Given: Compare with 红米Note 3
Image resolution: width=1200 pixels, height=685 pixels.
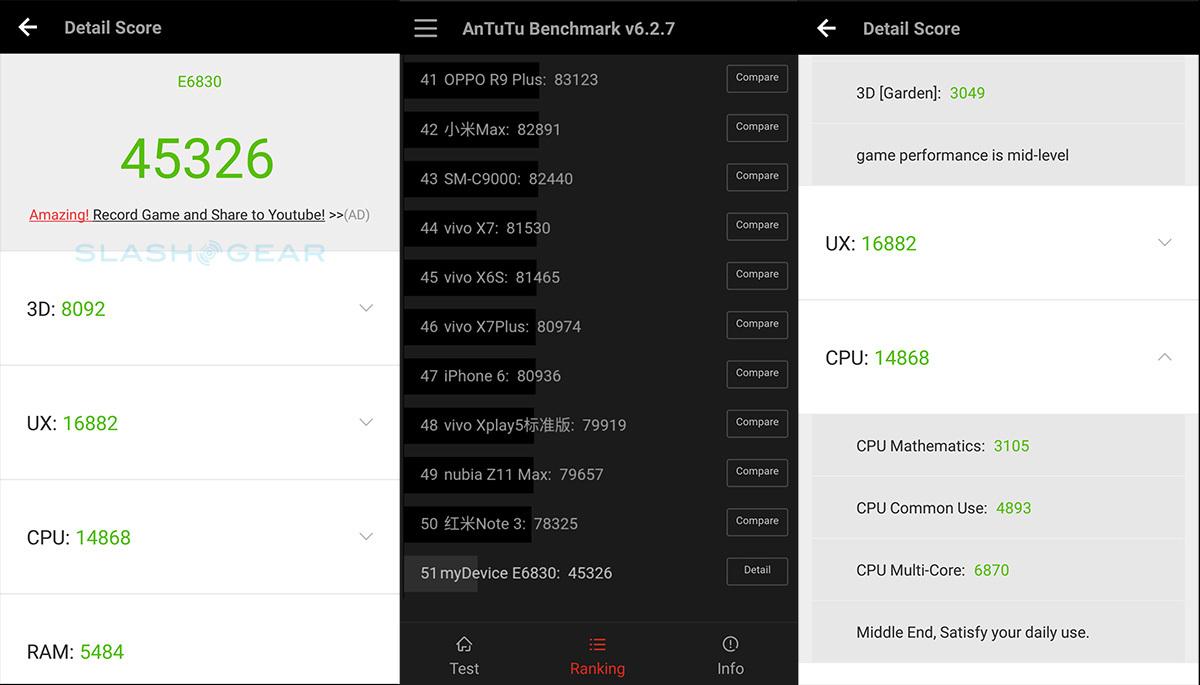Looking at the screenshot, I should [x=757, y=521].
